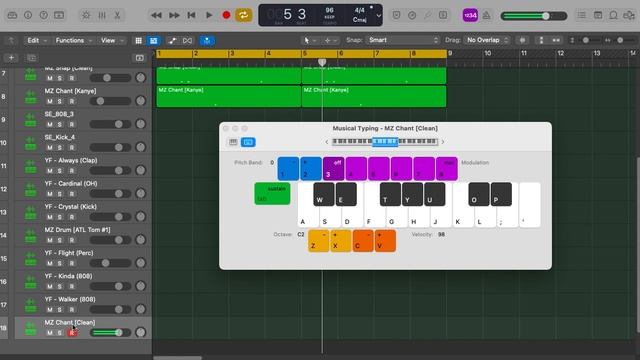Click the red Record button

(226, 16)
